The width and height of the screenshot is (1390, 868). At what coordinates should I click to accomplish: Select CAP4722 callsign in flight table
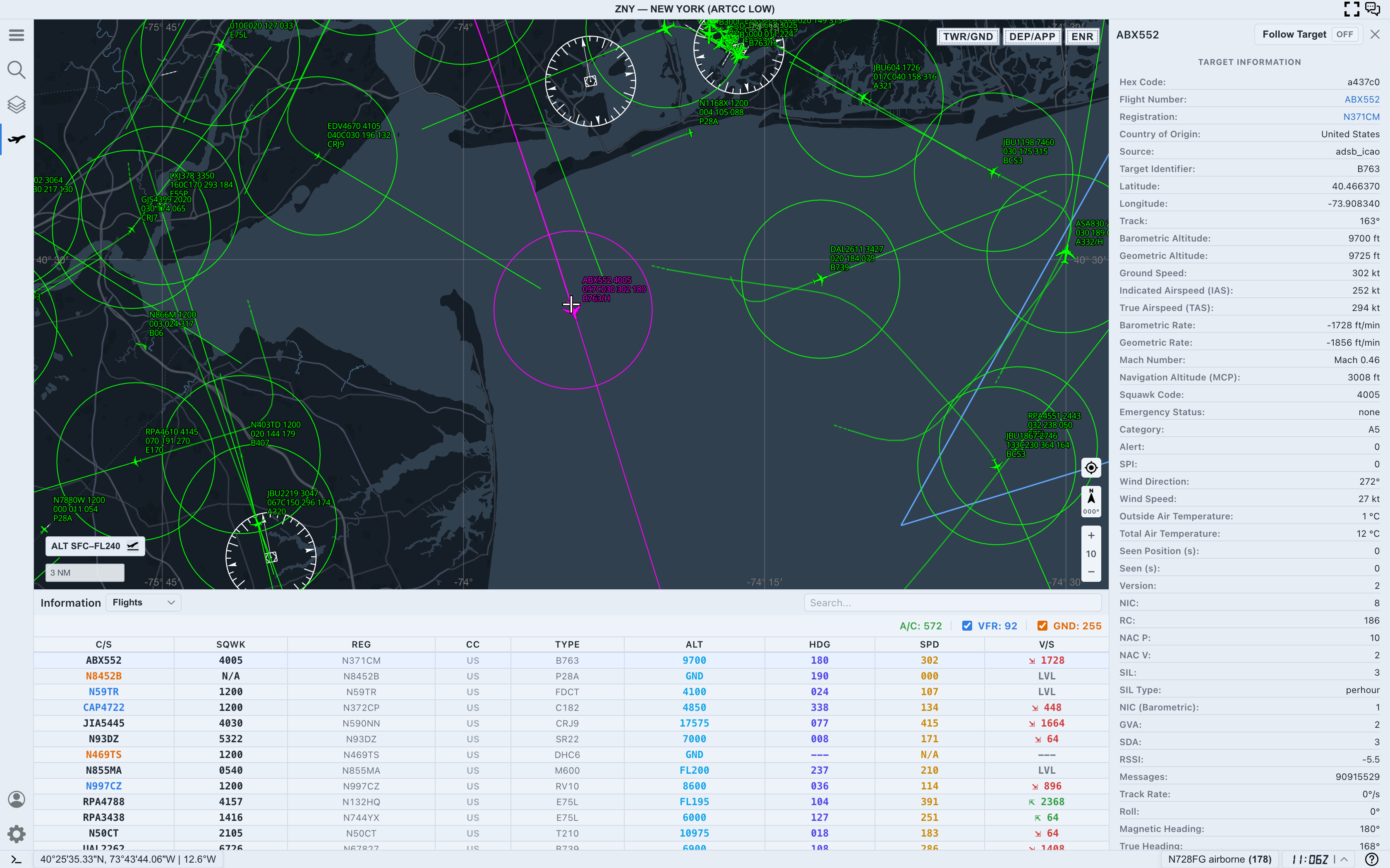pos(104,707)
